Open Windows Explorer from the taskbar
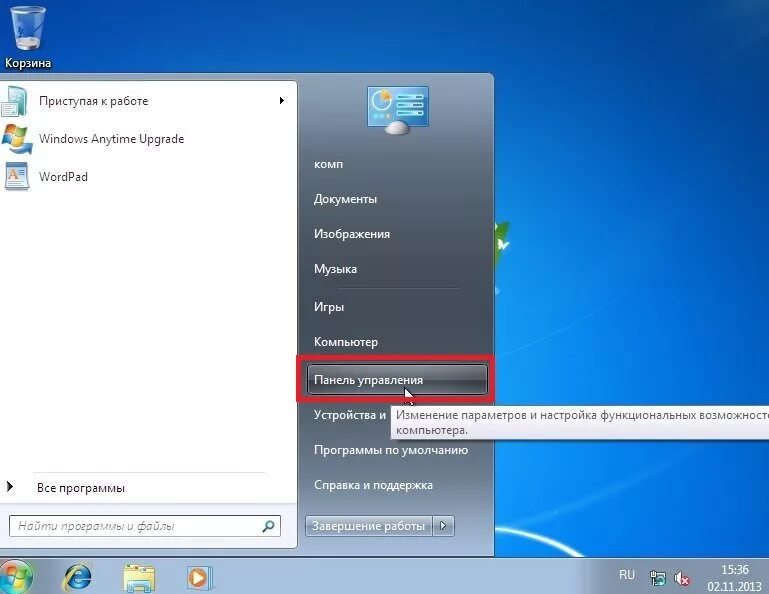This screenshot has width=769, height=594. 139,578
